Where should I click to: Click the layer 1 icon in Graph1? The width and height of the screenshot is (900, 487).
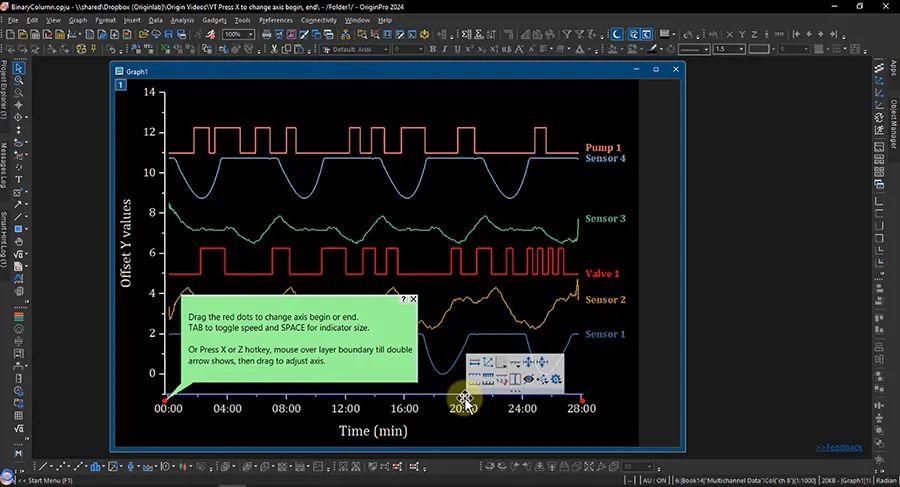[120, 86]
